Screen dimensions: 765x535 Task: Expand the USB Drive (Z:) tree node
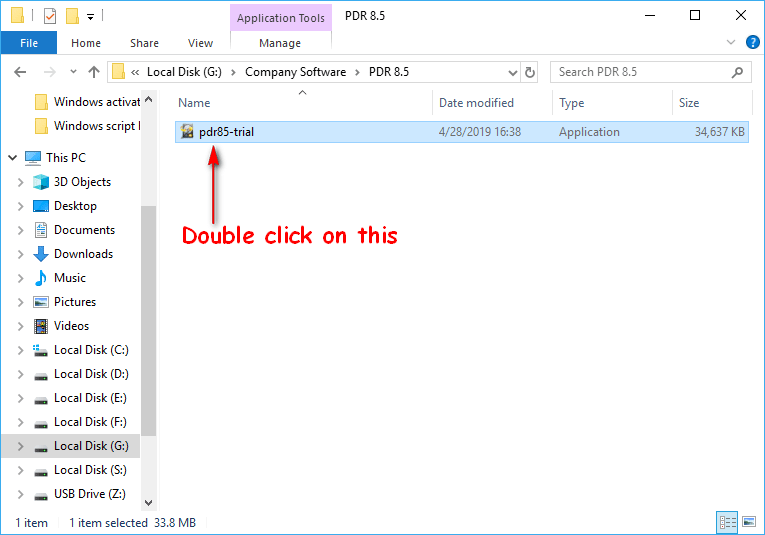(20, 494)
